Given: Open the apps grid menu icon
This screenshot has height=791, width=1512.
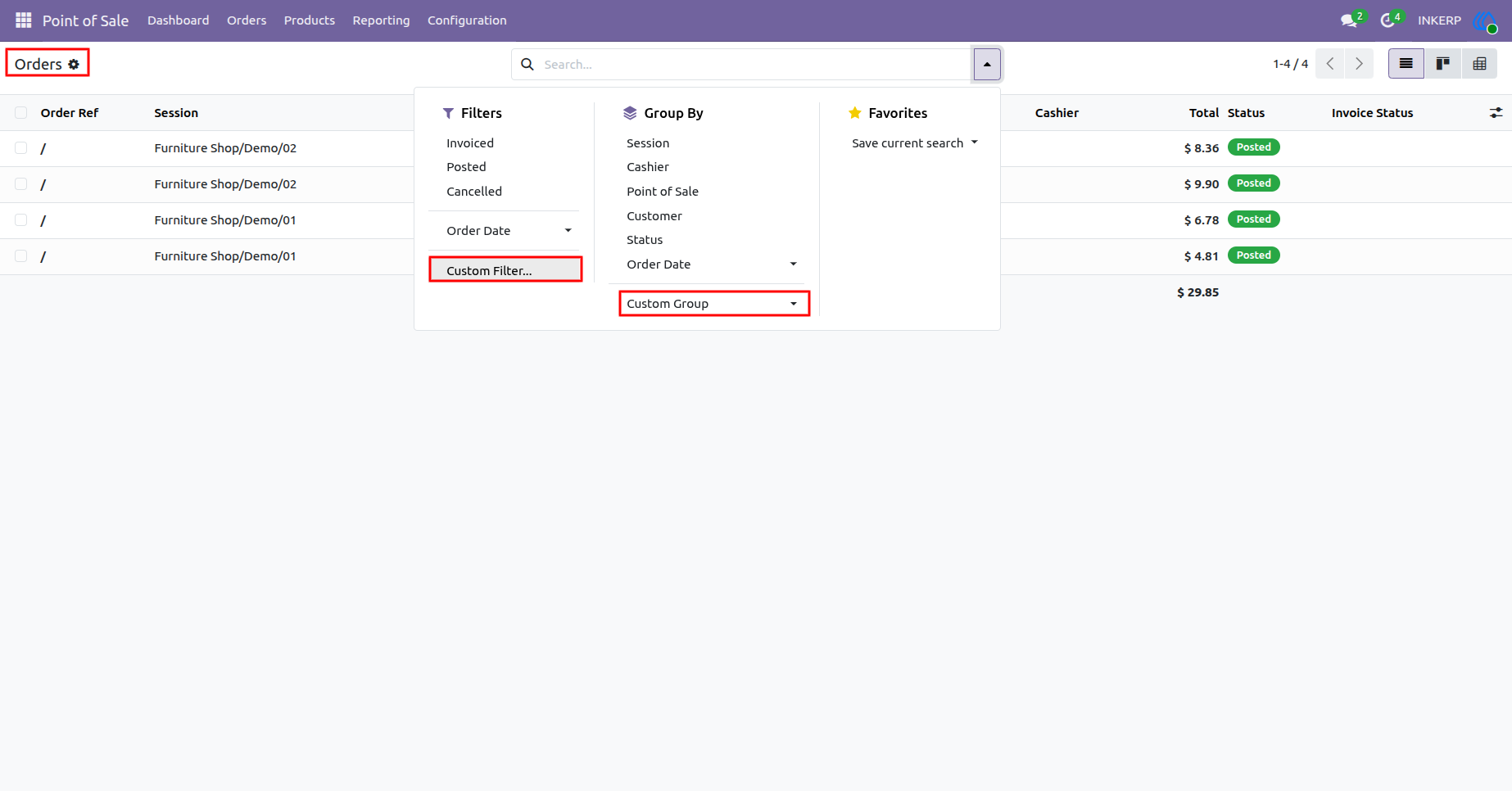Looking at the screenshot, I should coord(23,20).
